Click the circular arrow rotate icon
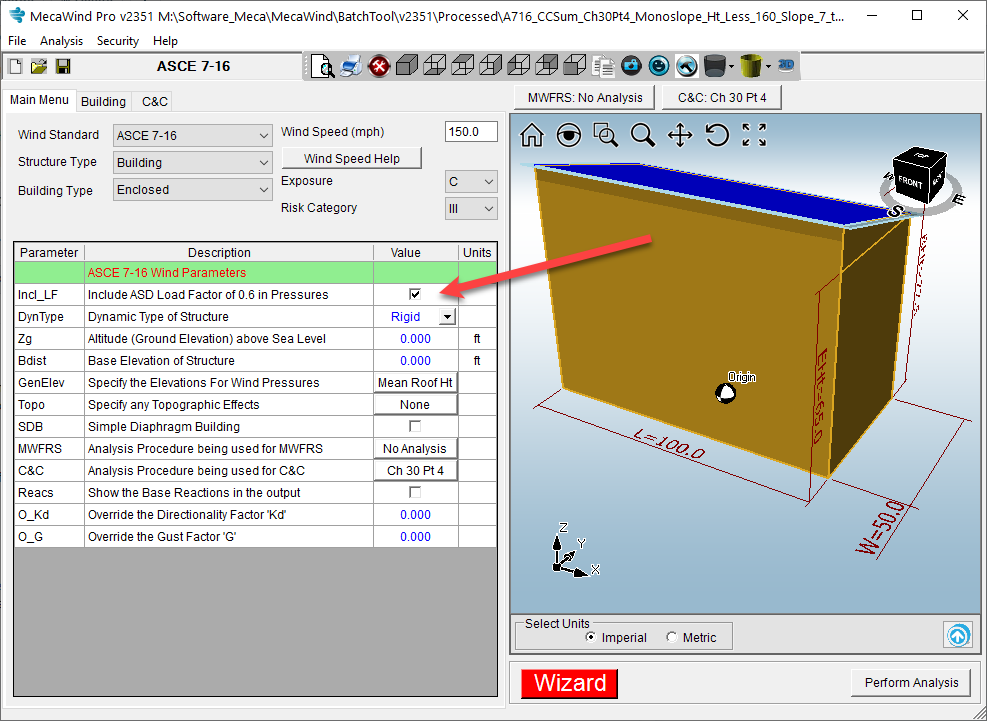Screen dimensions: 987x721 pos(717,135)
